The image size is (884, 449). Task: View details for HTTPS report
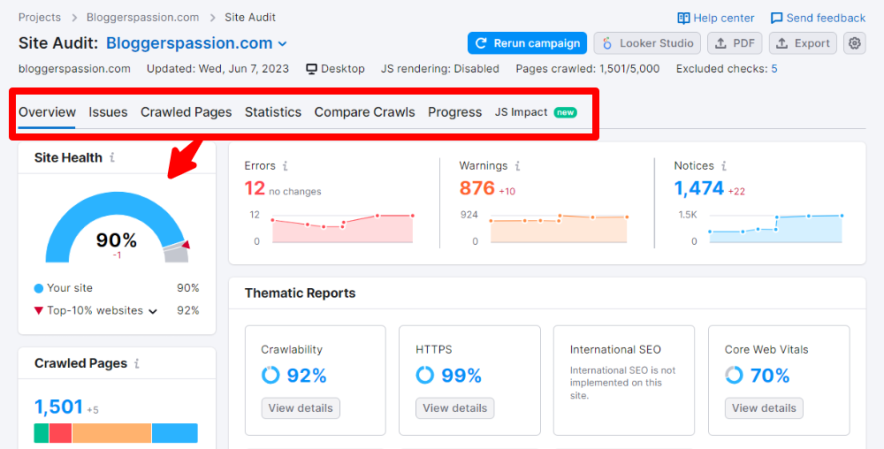pos(455,408)
